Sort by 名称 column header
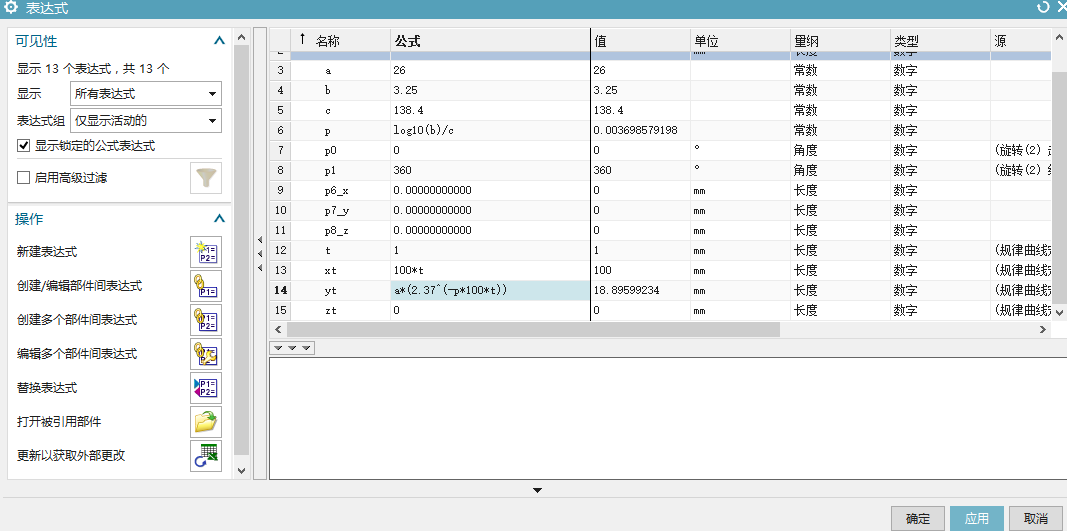 328,41
